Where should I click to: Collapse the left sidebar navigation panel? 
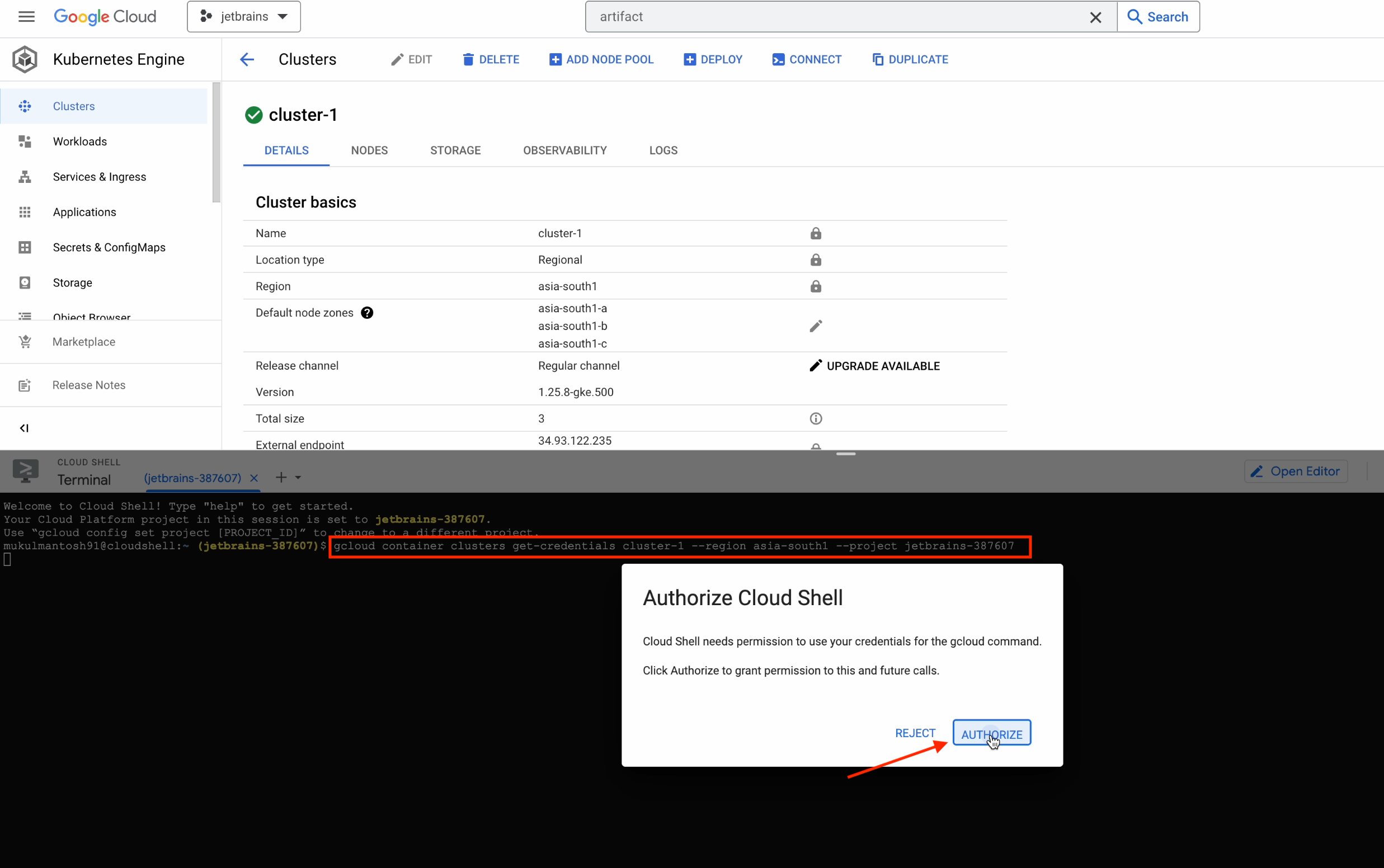[x=24, y=428]
